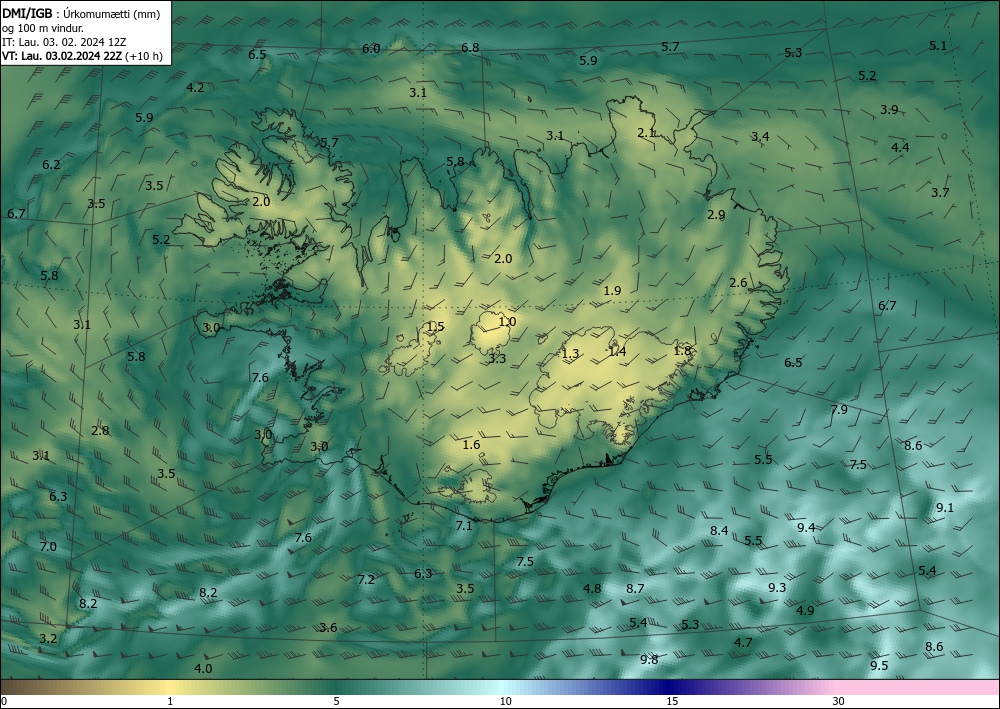Click the legend scale label '1'
1000x709 pixels.
coord(170,701)
